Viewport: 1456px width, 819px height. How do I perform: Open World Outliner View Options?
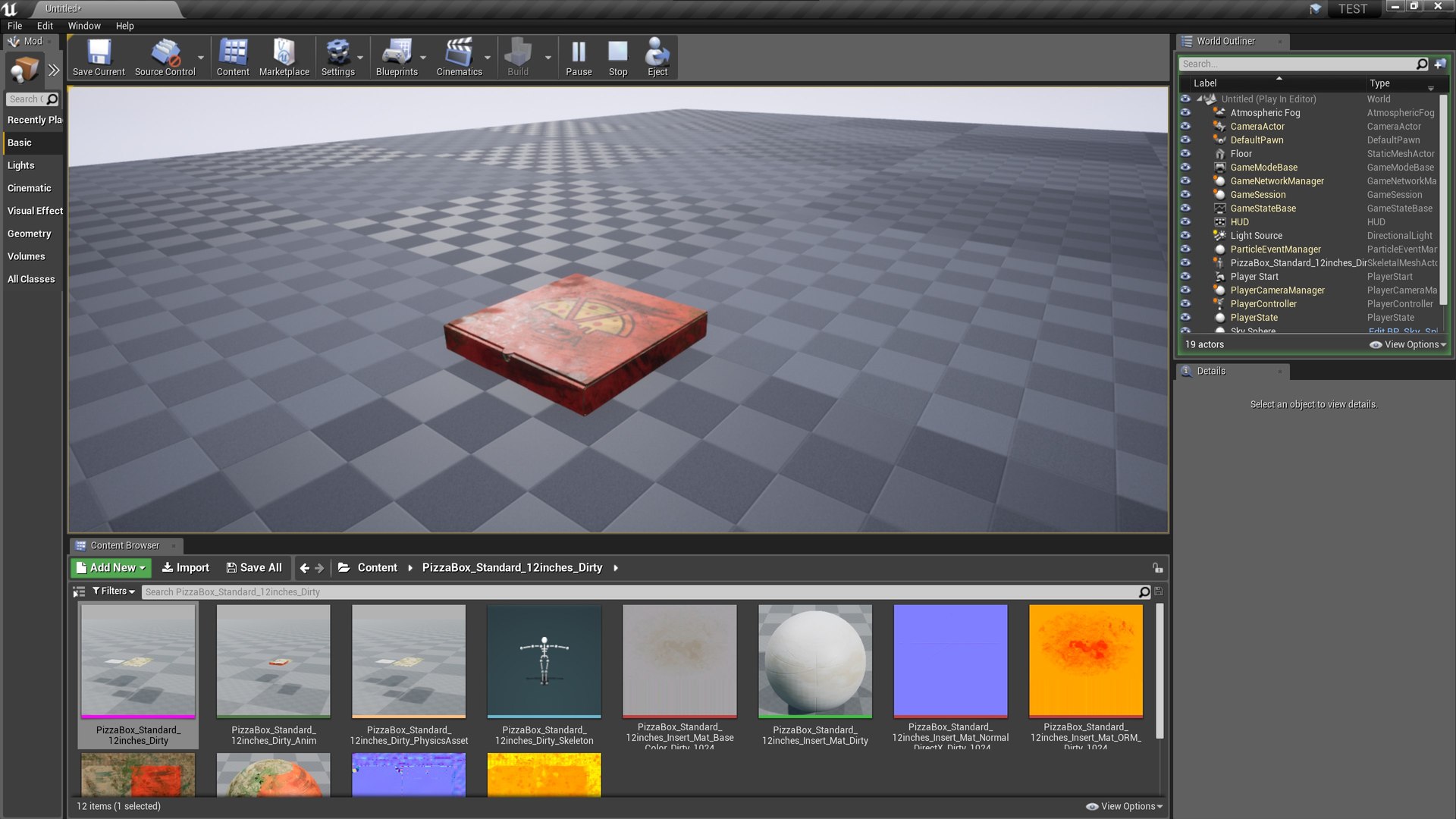(x=1408, y=344)
